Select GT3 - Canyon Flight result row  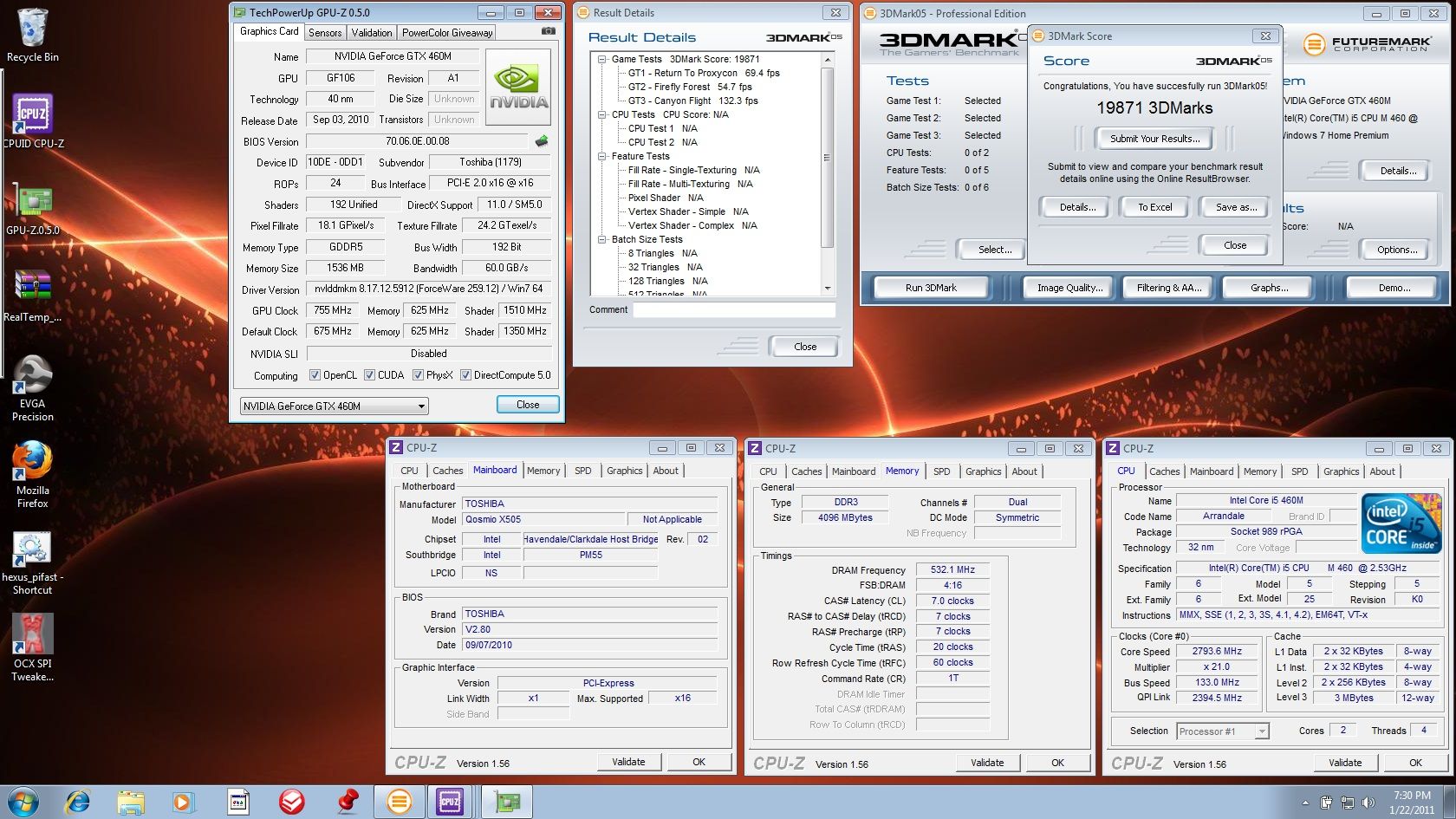[692, 101]
